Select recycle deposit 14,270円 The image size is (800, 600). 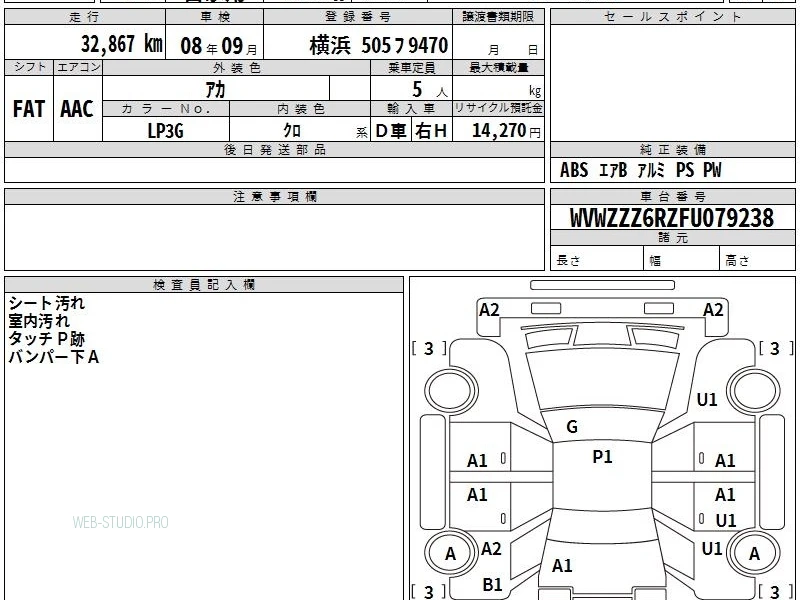click(x=506, y=131)
